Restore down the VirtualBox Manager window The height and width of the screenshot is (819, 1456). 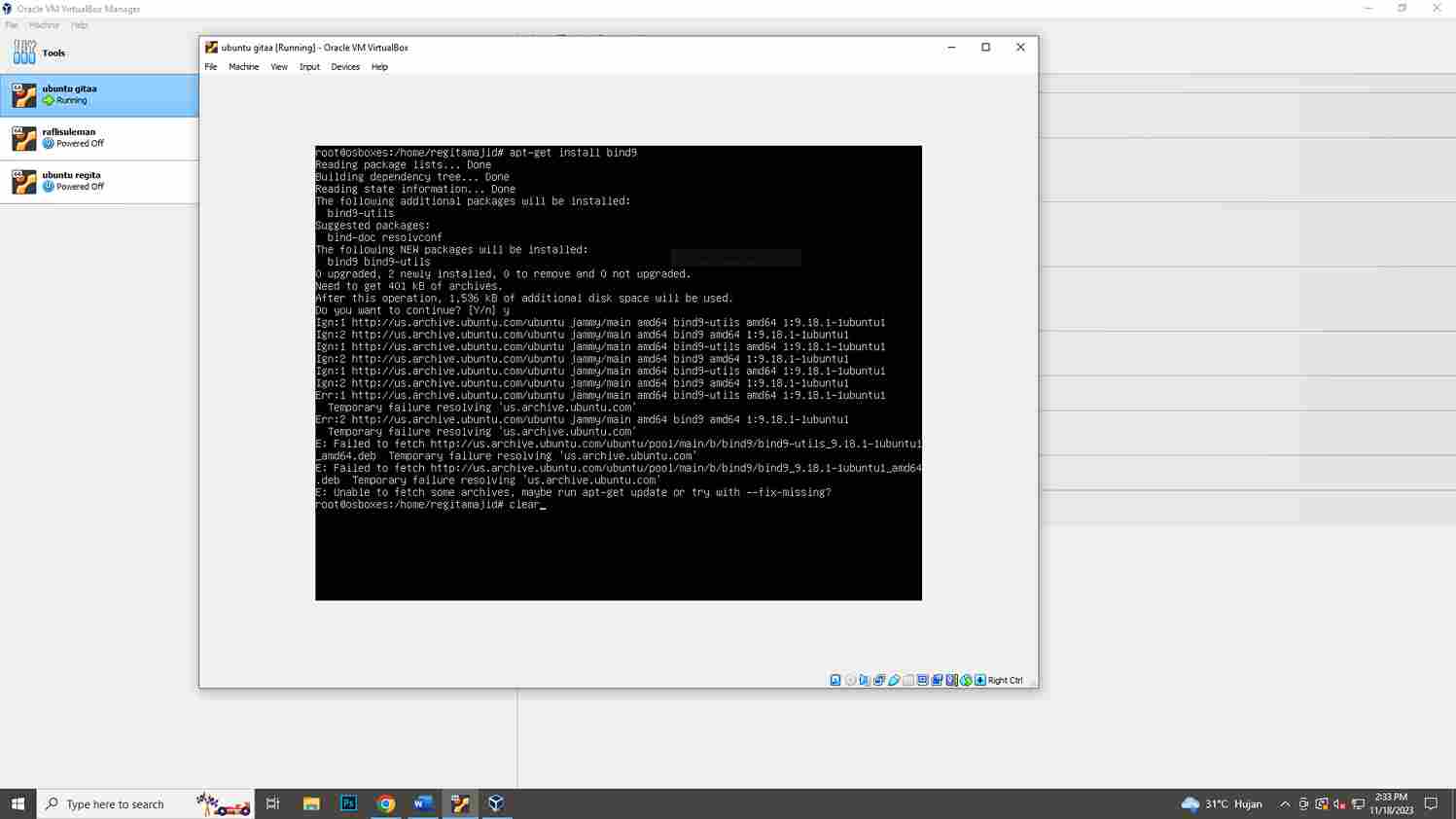[x=1403, y=8]
